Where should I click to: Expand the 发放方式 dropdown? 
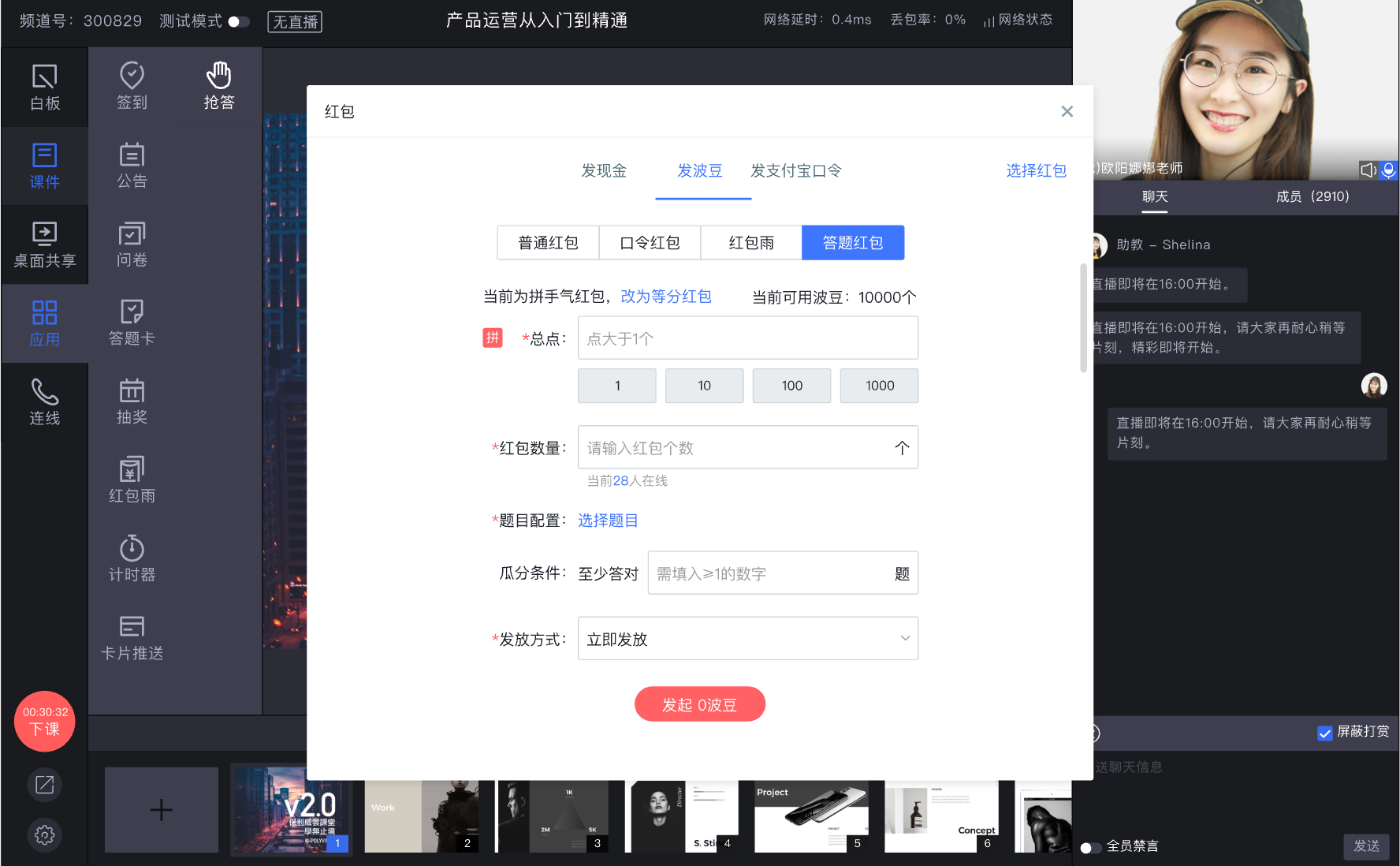[748, 638]
